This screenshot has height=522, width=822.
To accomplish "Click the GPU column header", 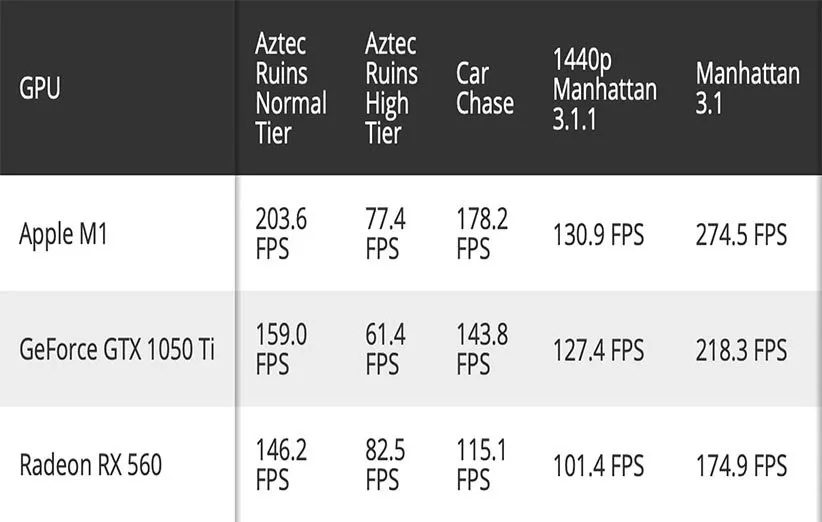I will 40,88.
